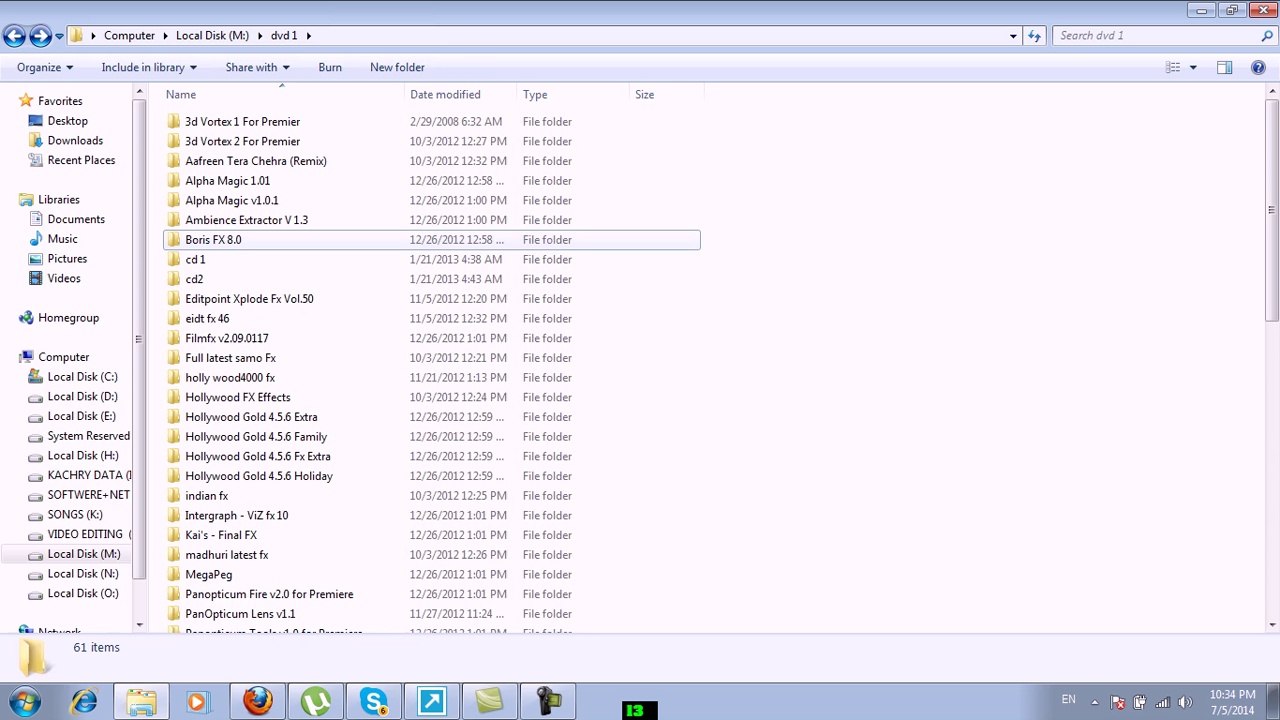Open the Organize menu

click(x=45, y=68)
